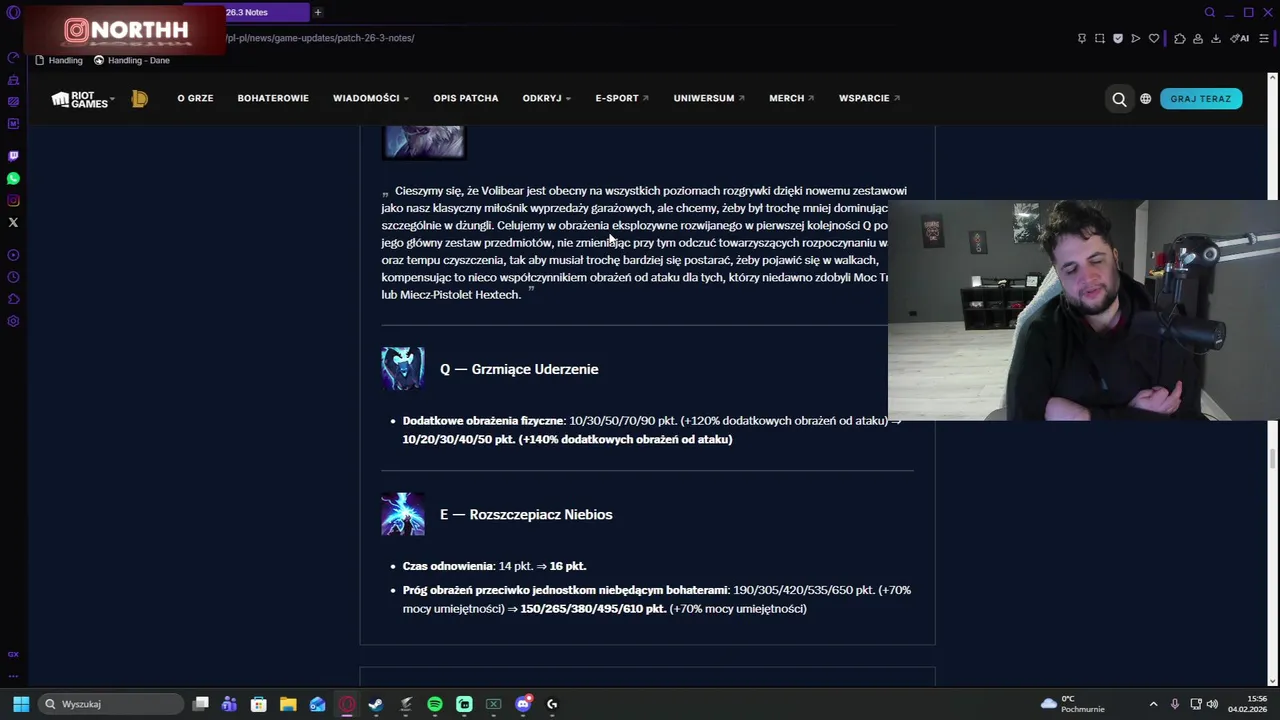The image size is (1280, 720).
Task: Click the tab search magnifier in title bar
Action: (x=1209, y=12)
